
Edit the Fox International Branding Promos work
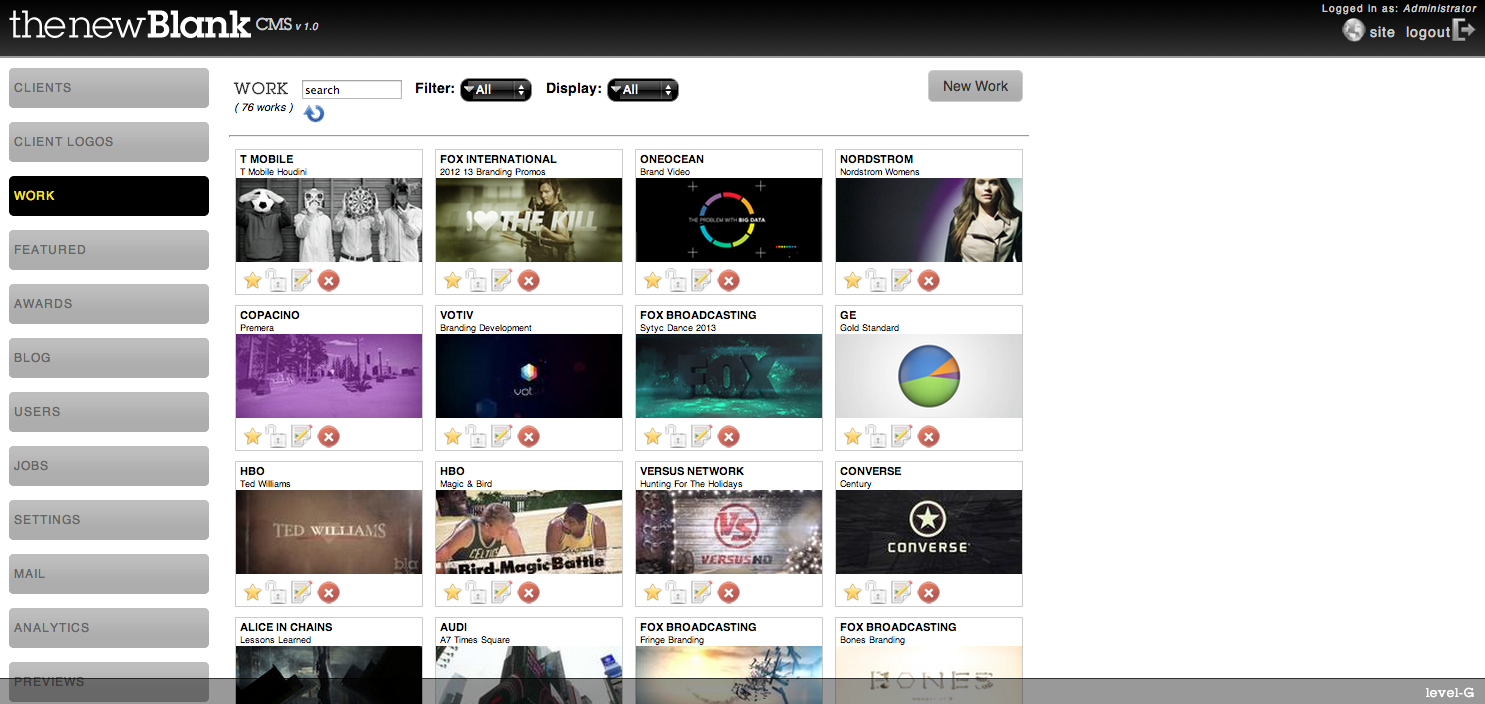point(502,280)
